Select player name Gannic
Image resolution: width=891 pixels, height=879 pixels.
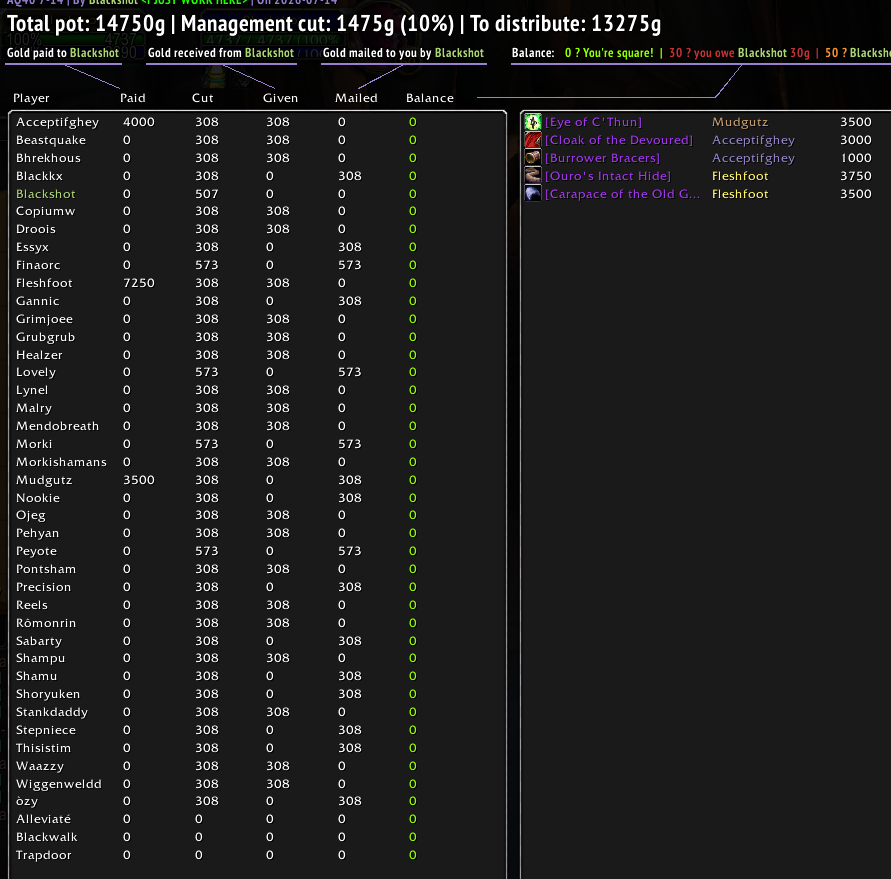(x=38, y=301)
